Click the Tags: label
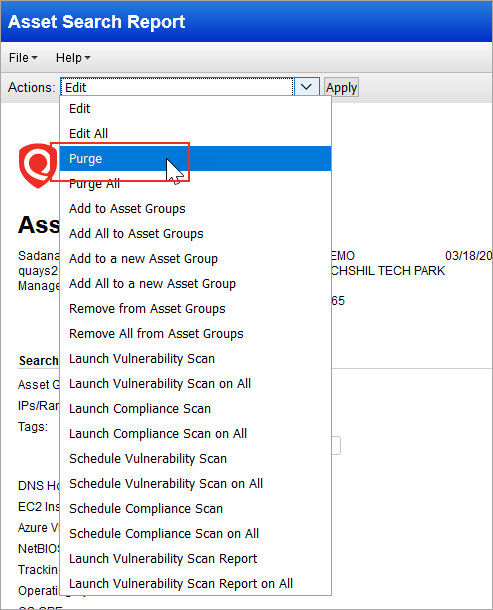This screenshot has height=610, width=493. [x=33, y=427]
